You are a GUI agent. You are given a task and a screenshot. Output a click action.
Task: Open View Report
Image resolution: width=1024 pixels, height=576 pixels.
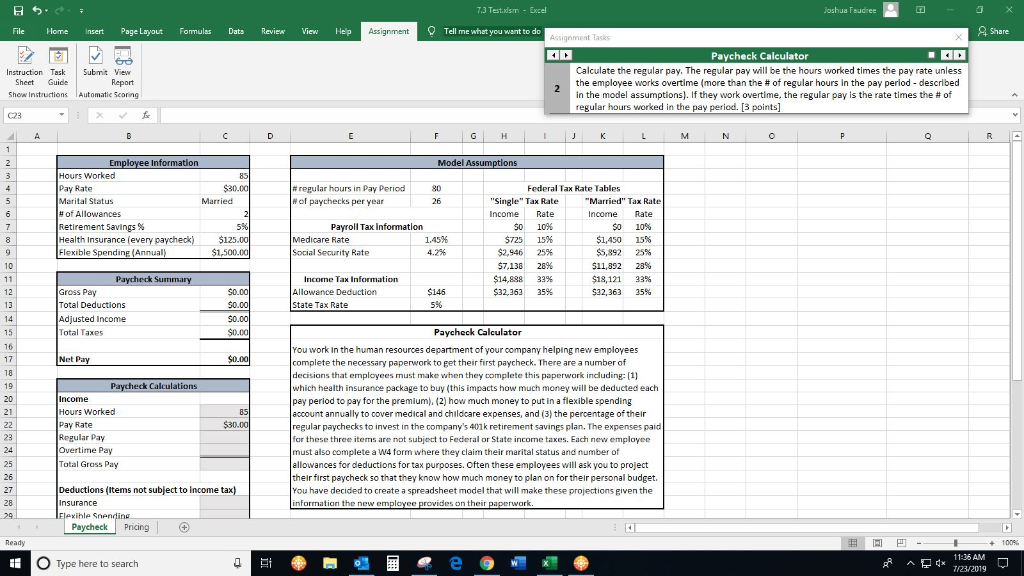pyautogui.click(x=123, y=67)
